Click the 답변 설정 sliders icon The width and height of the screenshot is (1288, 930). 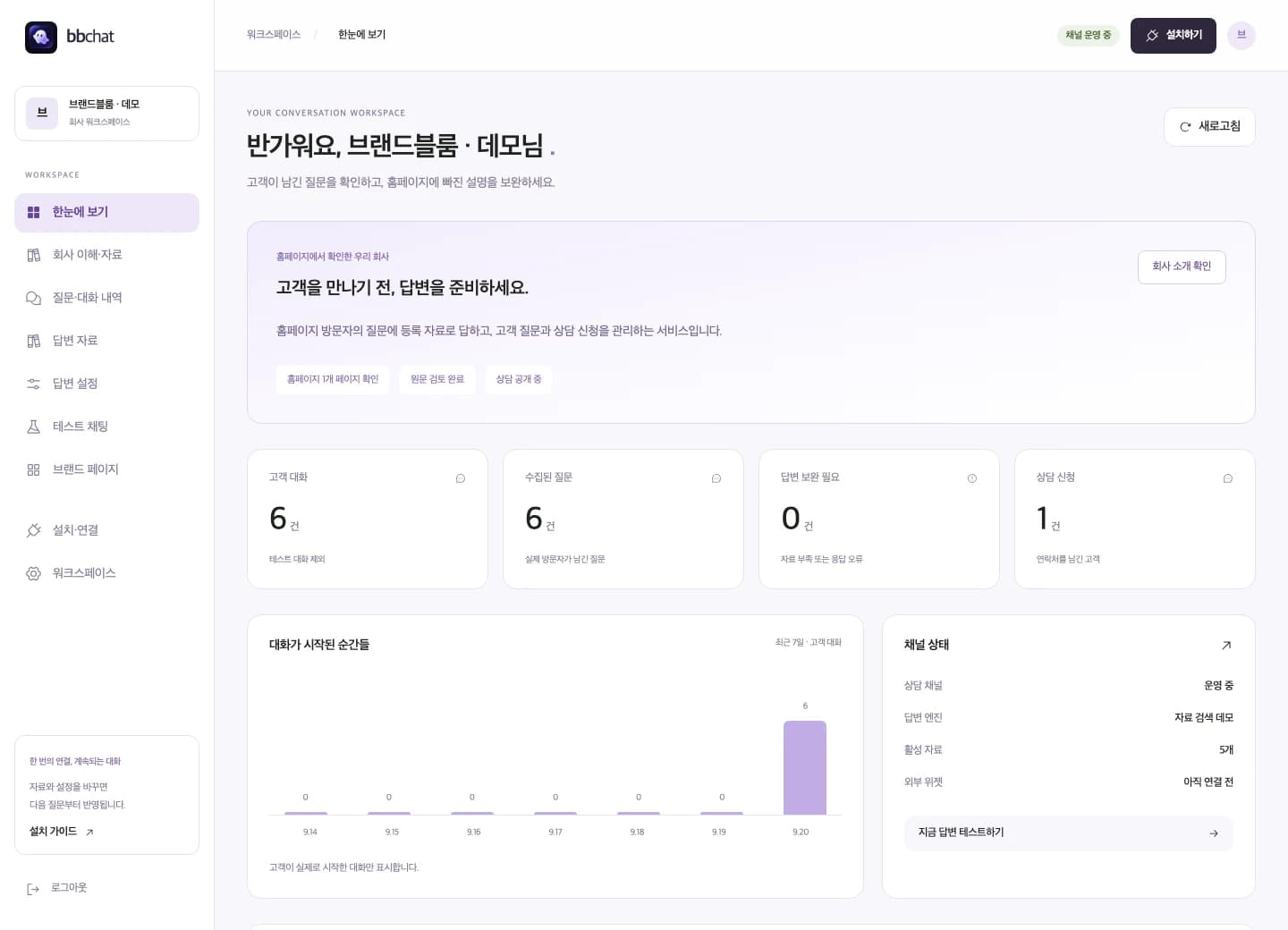(33, 385)
